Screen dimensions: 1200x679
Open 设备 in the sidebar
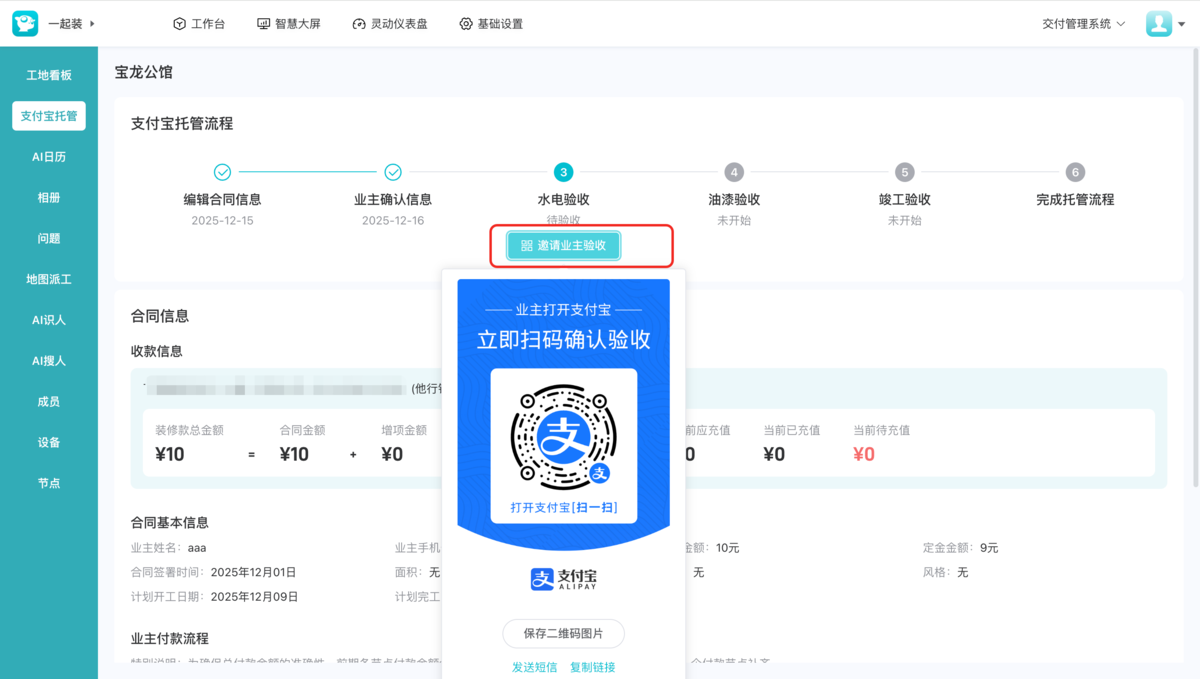point(49,442)
